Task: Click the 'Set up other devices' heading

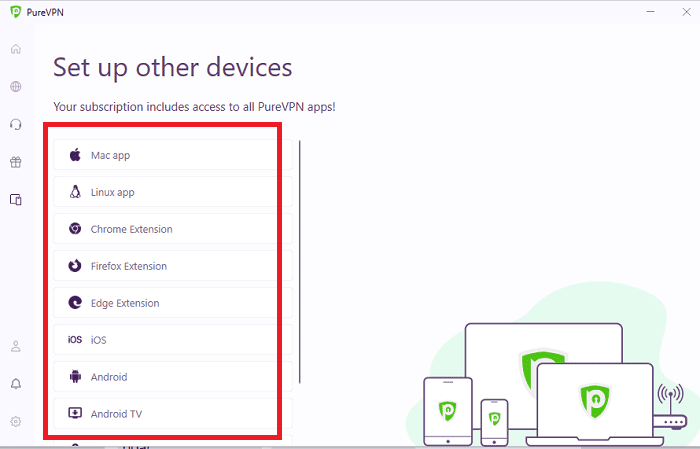Action: pos(172,68)
